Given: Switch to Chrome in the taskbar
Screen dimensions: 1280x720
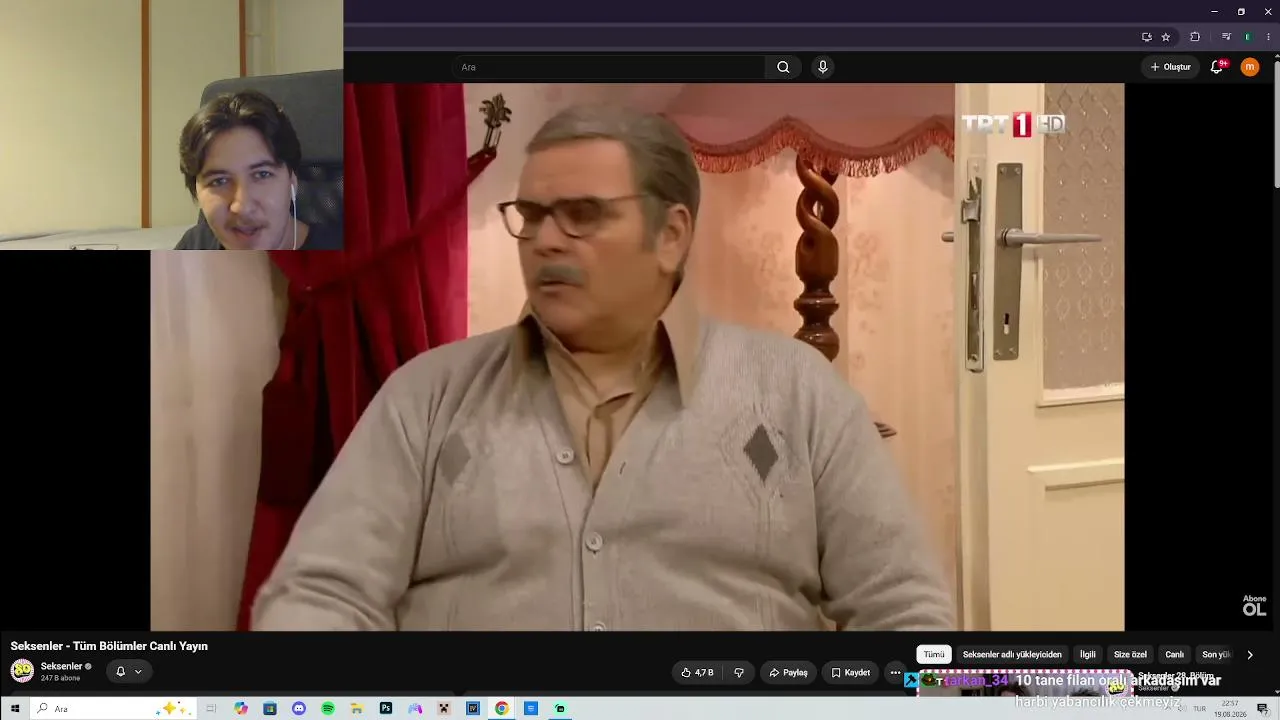Looking at the screenshot, I should [x=502, y=709].
